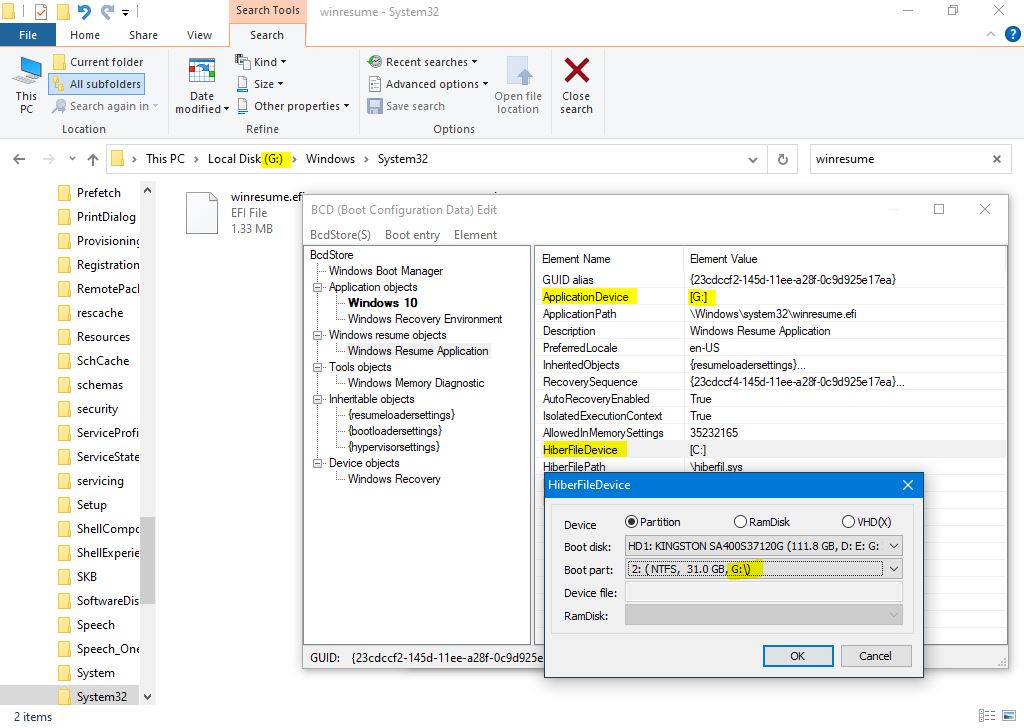Click the Device file input field
This screenshot has height=728, width=1024.
click(763, 593)
